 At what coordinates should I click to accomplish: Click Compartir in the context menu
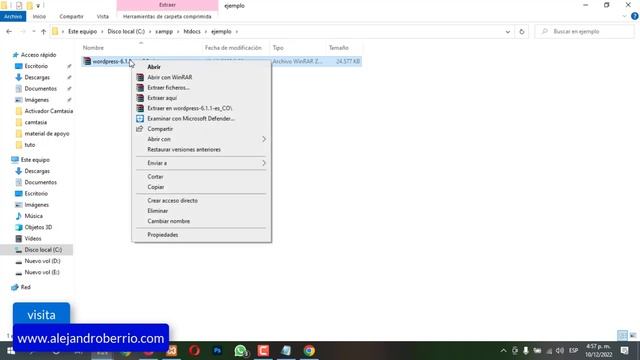(x=160, y=129)
